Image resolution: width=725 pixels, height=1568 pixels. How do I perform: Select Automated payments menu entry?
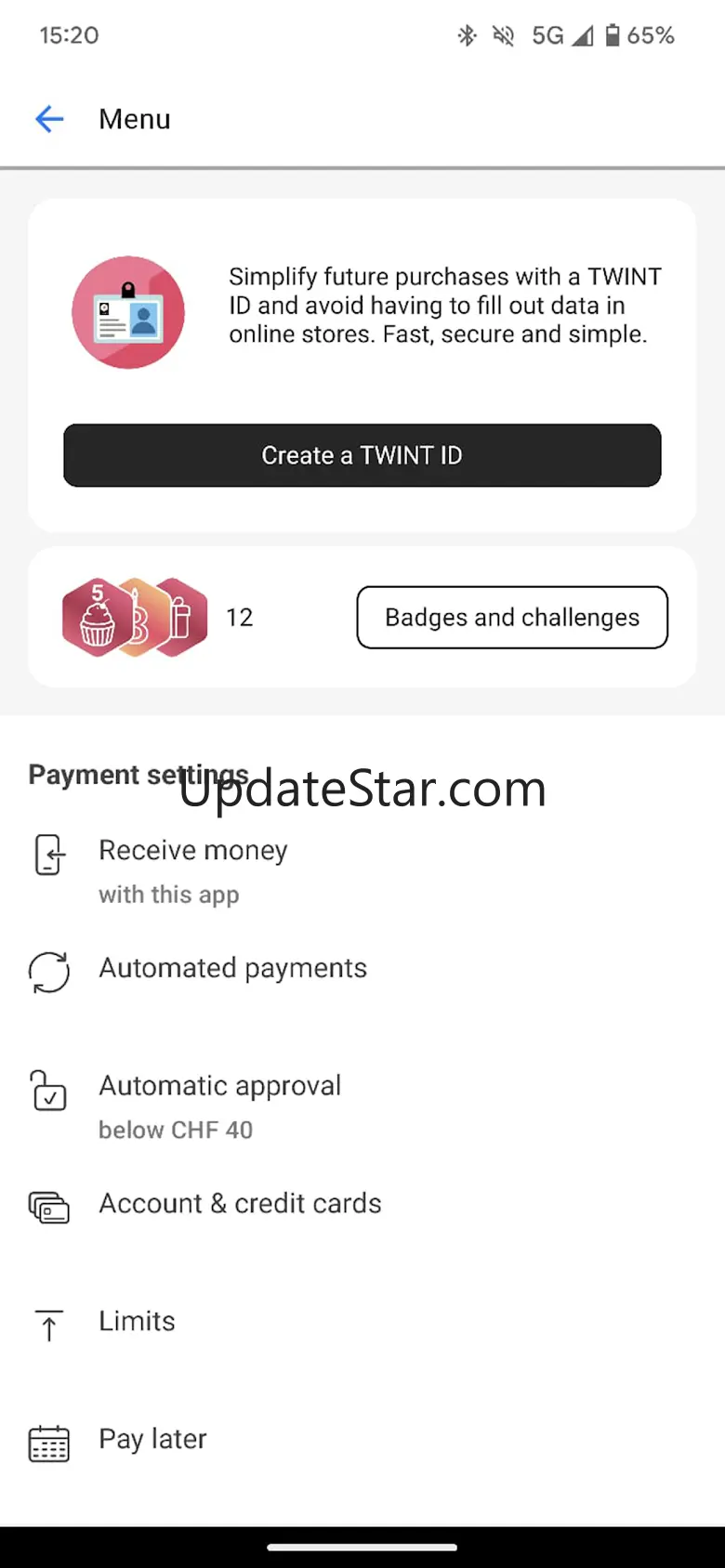tap(232, 969)
